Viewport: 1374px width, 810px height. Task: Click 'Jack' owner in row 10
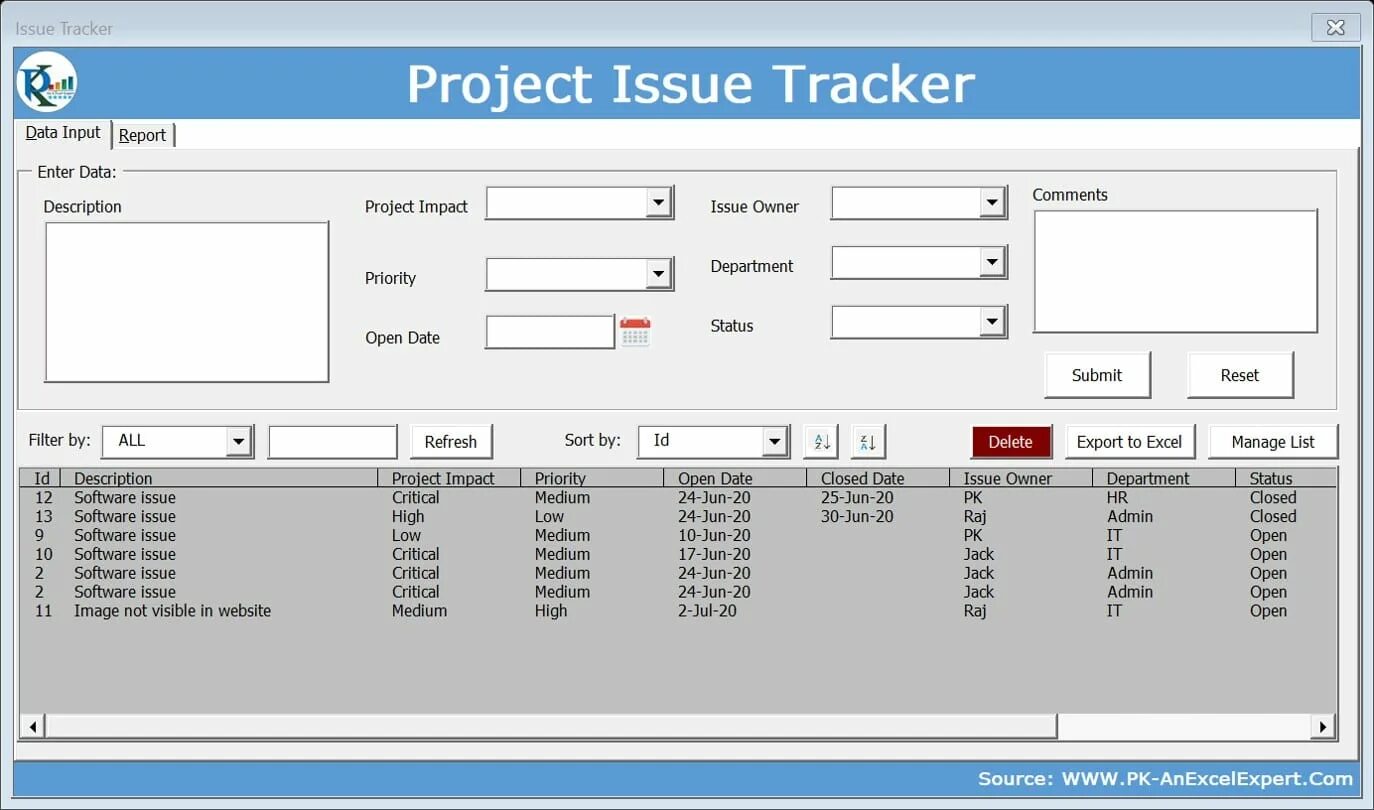[979, 554]
